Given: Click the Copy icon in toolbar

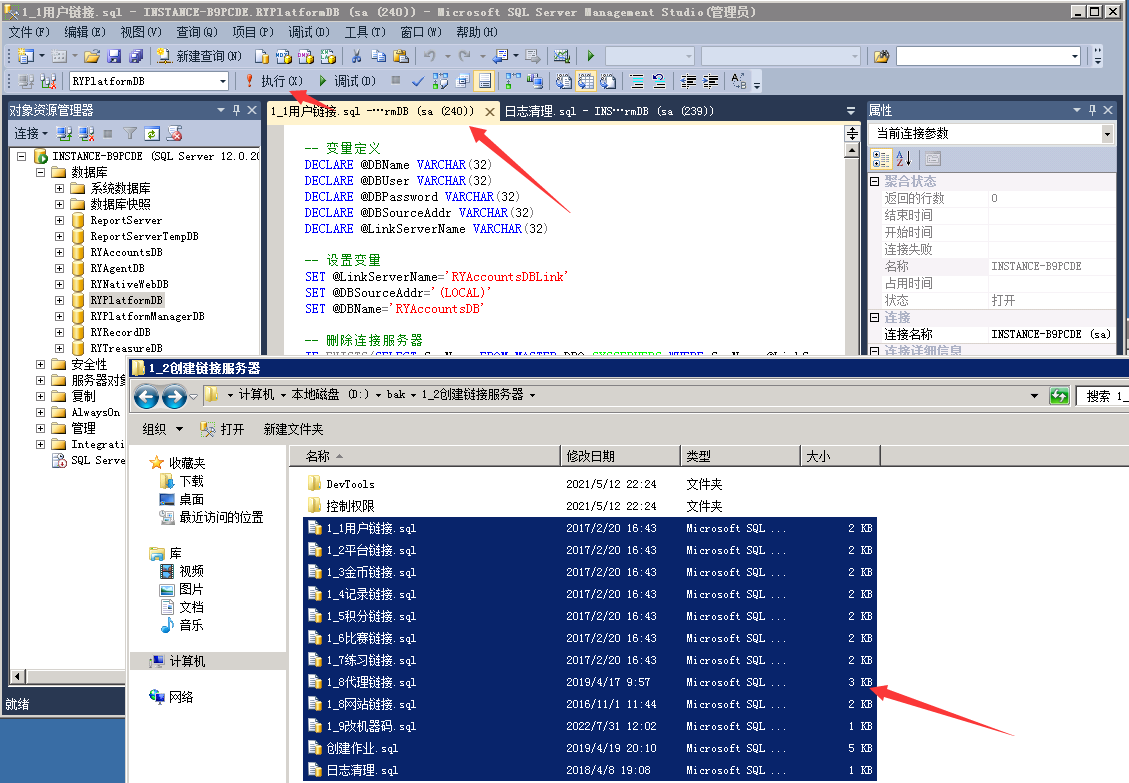Looking at the screenshot, I should (379, 56).
